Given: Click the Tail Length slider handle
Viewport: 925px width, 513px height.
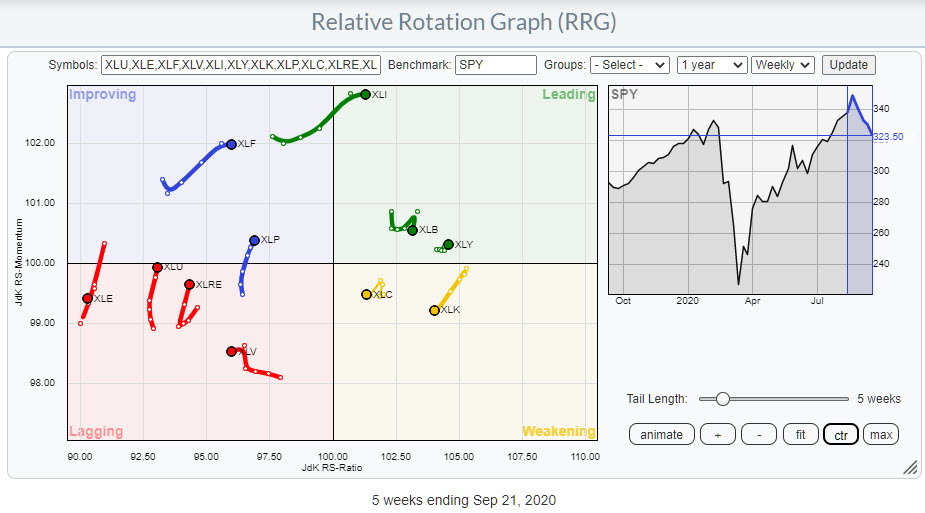Looking at the screenshot, I should pyautogui.click(x=722, y=399).
